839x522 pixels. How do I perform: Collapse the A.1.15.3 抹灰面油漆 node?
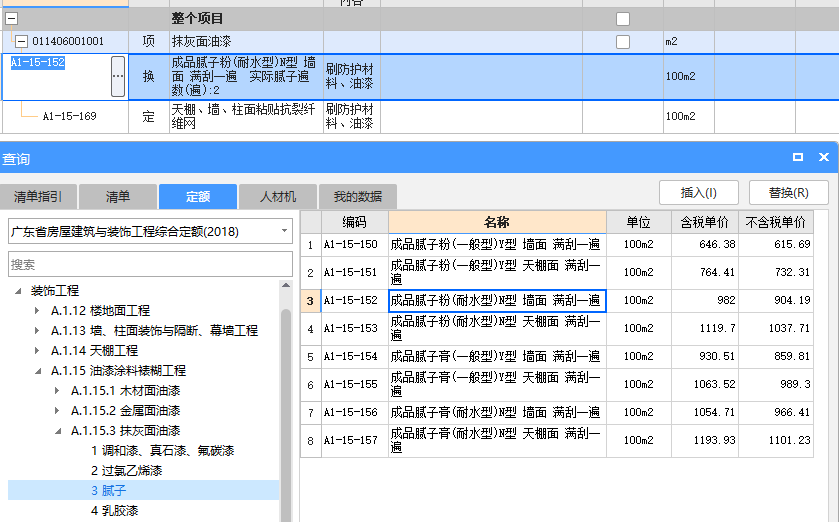tap(58, 431)
